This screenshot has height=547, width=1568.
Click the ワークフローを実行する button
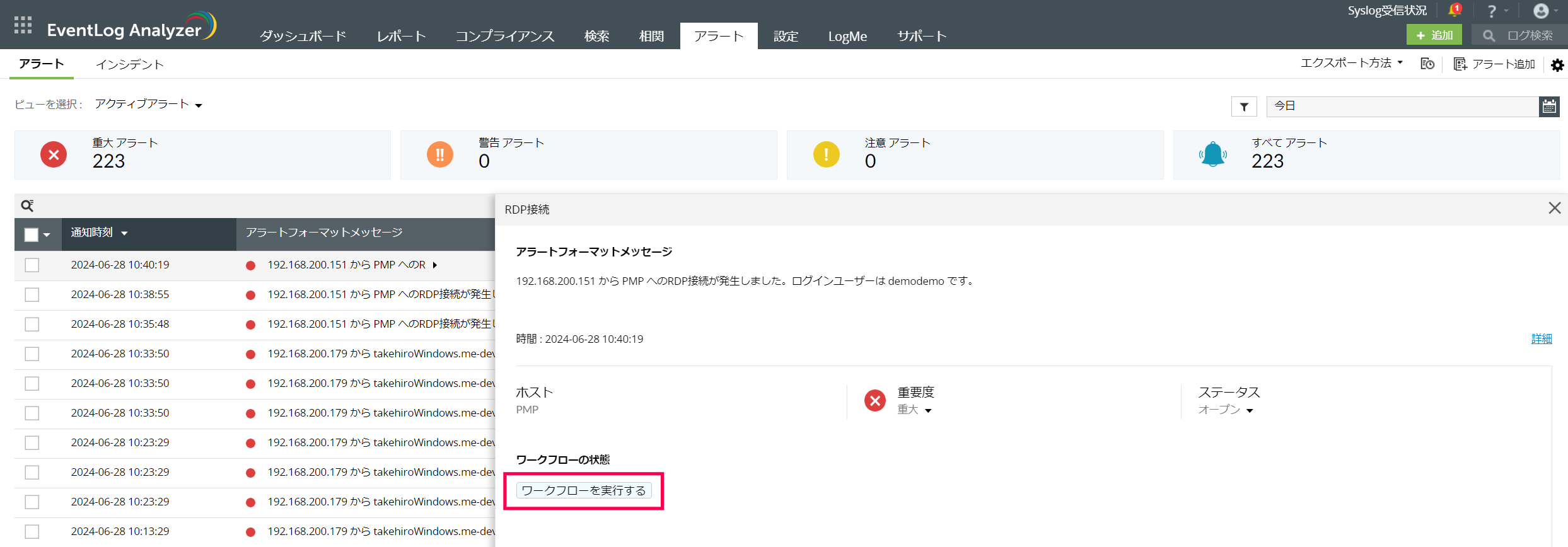point(583,490)
